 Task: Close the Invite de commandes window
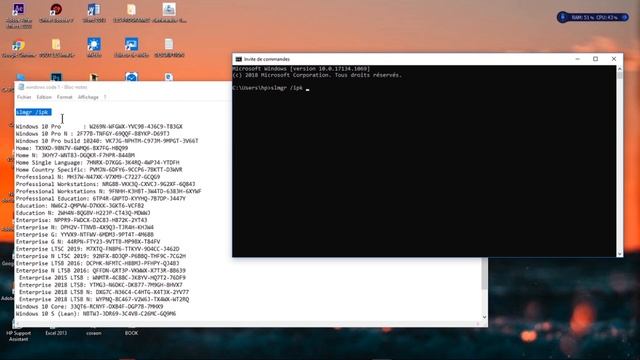pos(614,59)
